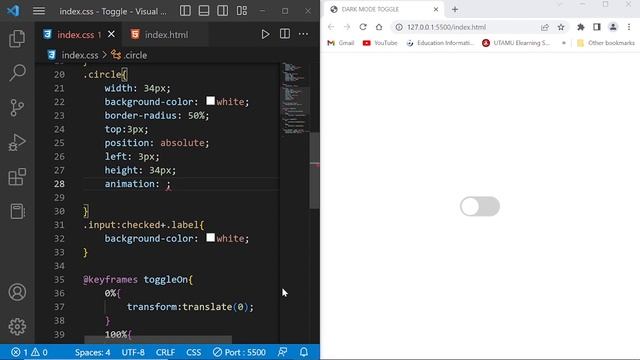640x360 pixels.
Task: Open the YouTube bookmark
Action: [x=380, y=43]
